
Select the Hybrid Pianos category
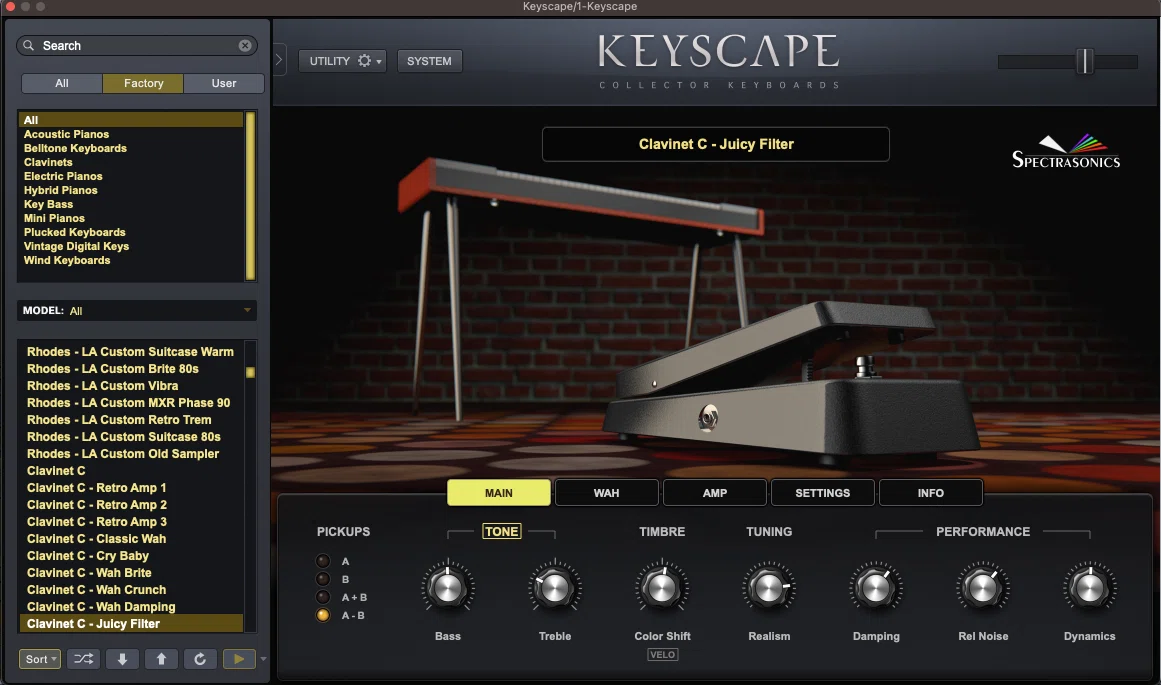pyautogui.click(x=60, y=190)
